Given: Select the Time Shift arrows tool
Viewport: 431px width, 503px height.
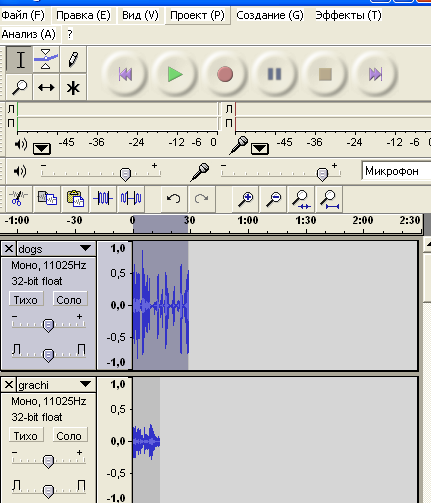Looking at the screenshot, I should [46, 87].
